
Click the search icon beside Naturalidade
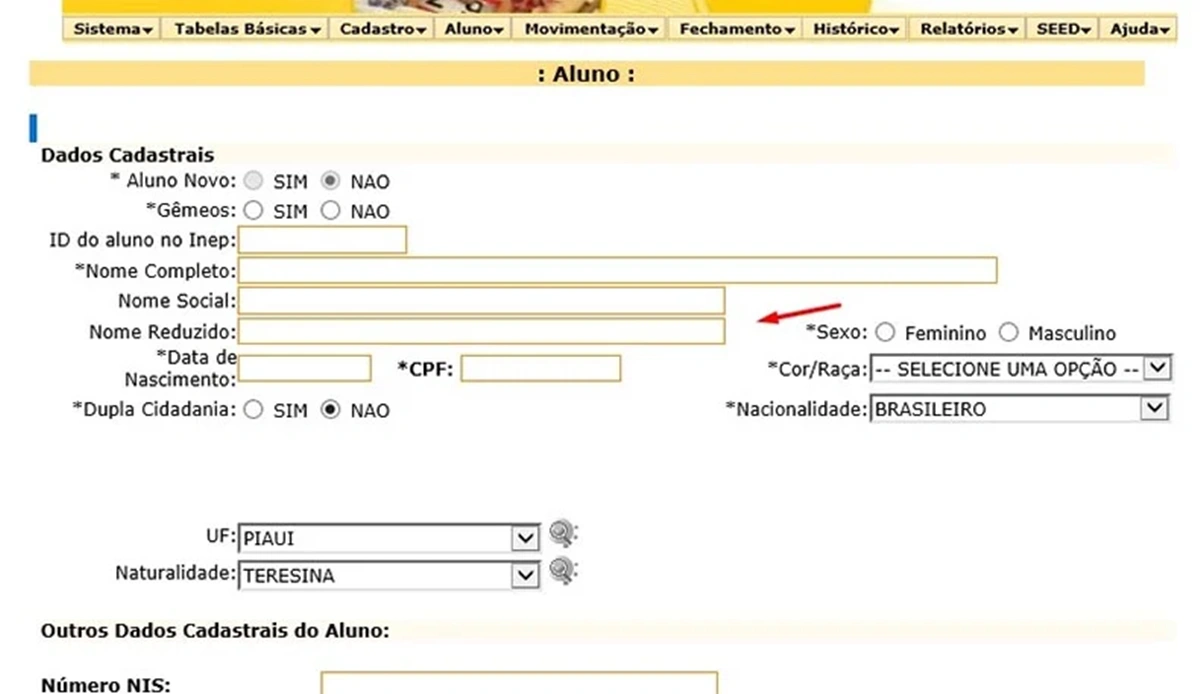[x=563, y=571]
